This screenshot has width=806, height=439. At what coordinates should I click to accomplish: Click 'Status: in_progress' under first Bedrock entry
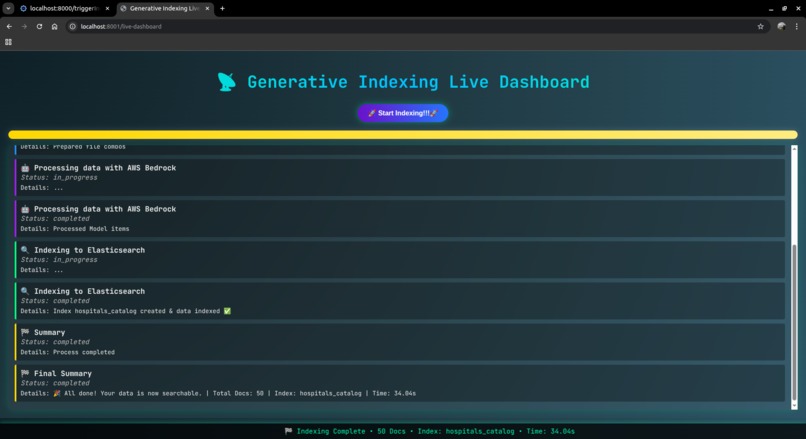click(x=59, y=177)
